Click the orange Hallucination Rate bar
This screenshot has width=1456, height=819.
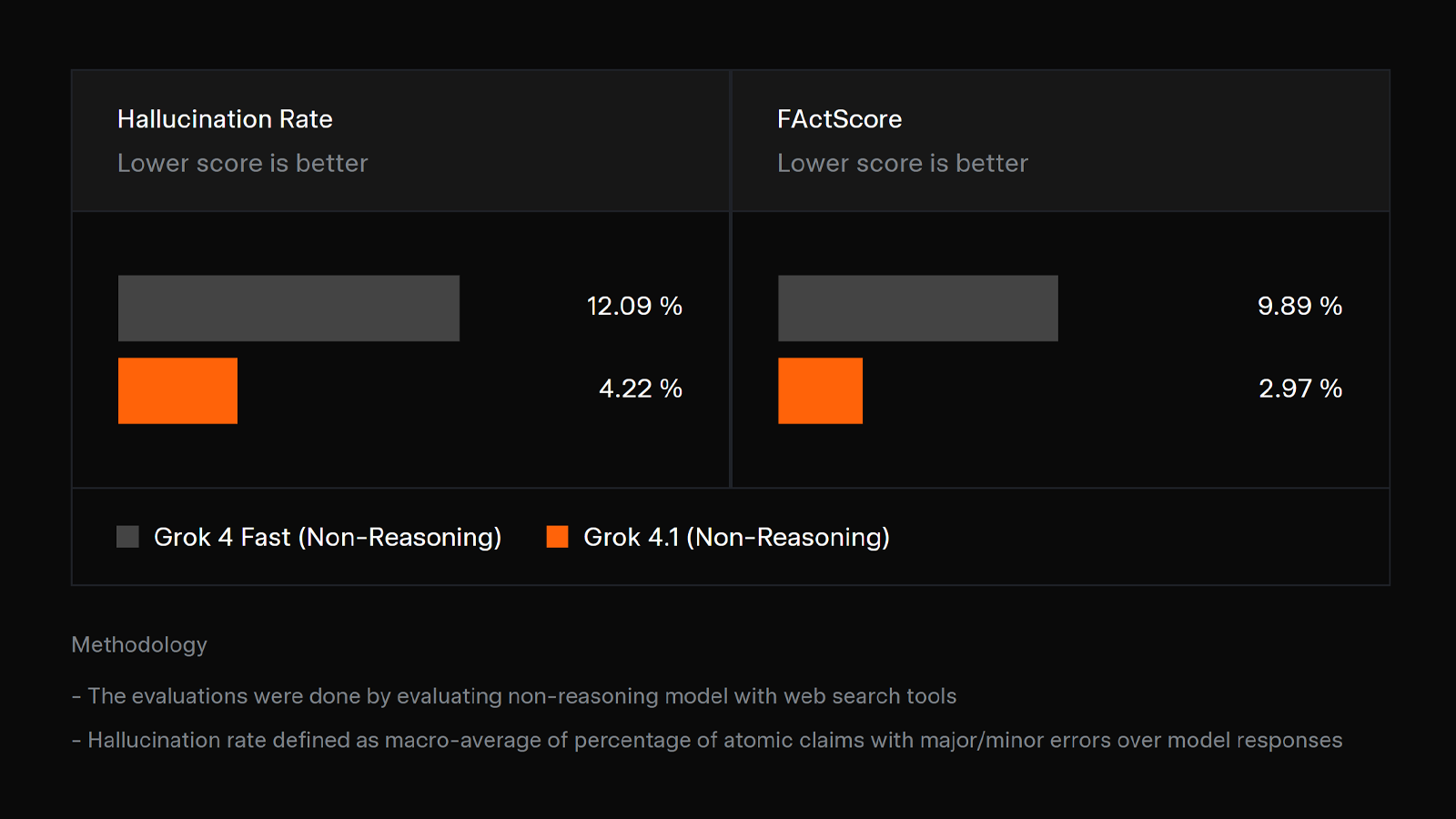pyautogui.click(x=177, y=390)
